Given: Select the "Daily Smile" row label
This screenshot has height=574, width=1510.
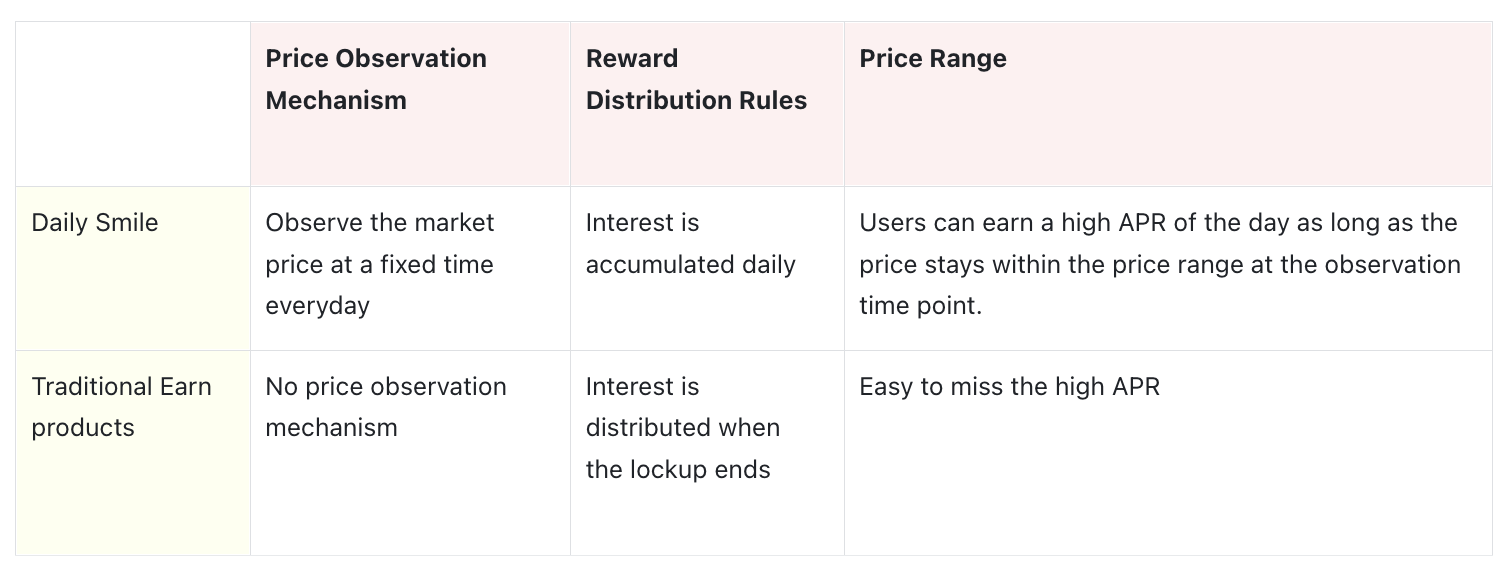Looking at the screenshot, I should click(x=95, y=223).
